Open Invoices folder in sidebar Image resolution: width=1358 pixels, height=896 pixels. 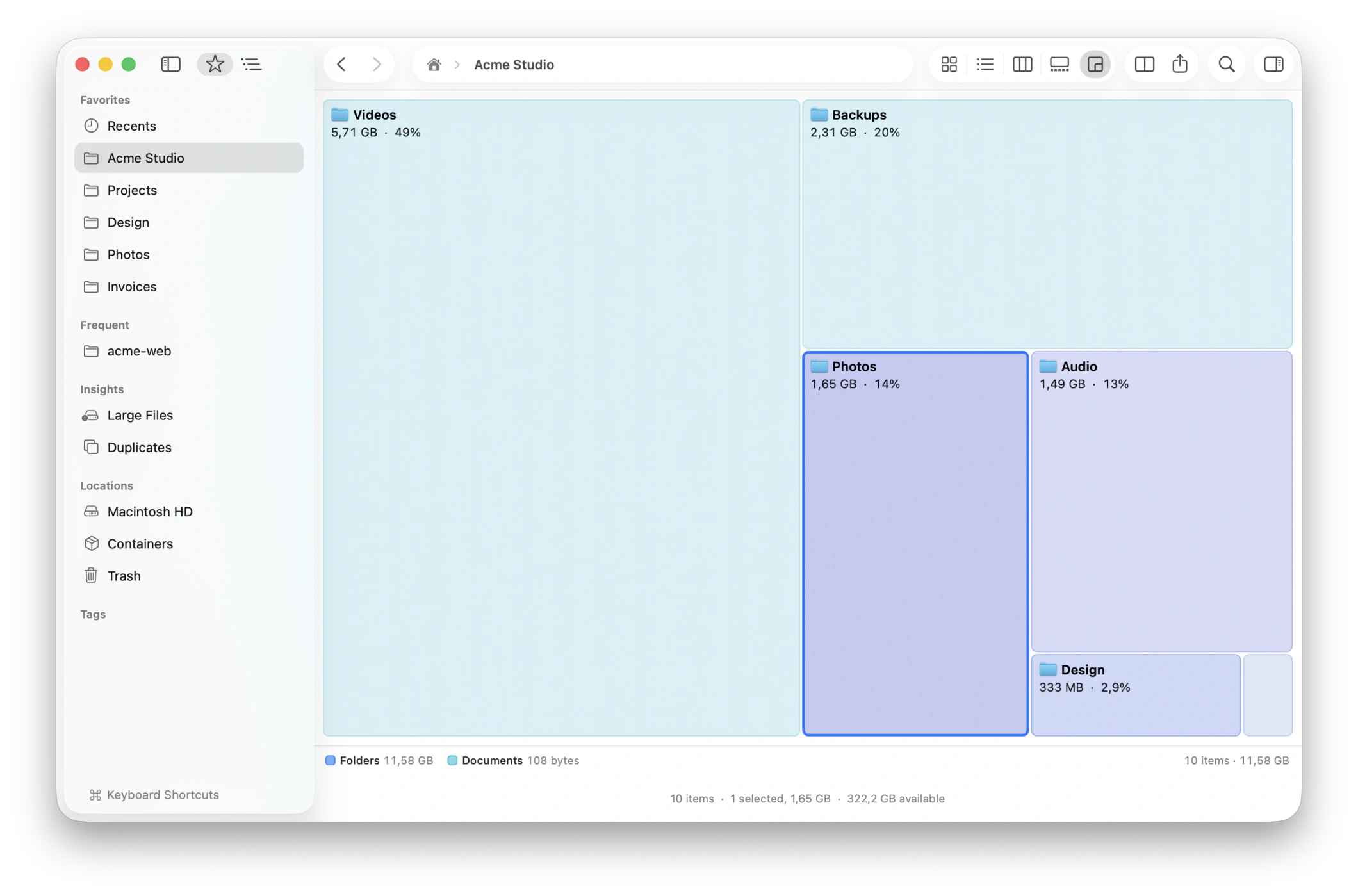pyautogui.click(x=189, y=286)
